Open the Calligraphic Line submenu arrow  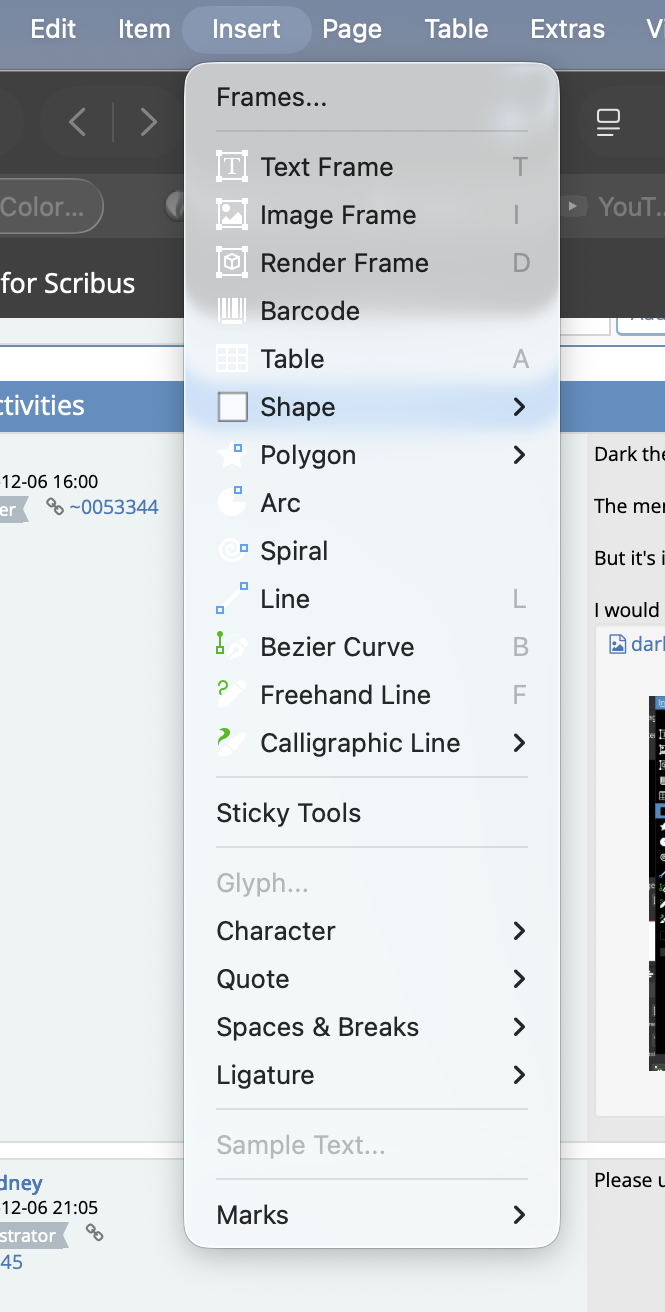519,743
